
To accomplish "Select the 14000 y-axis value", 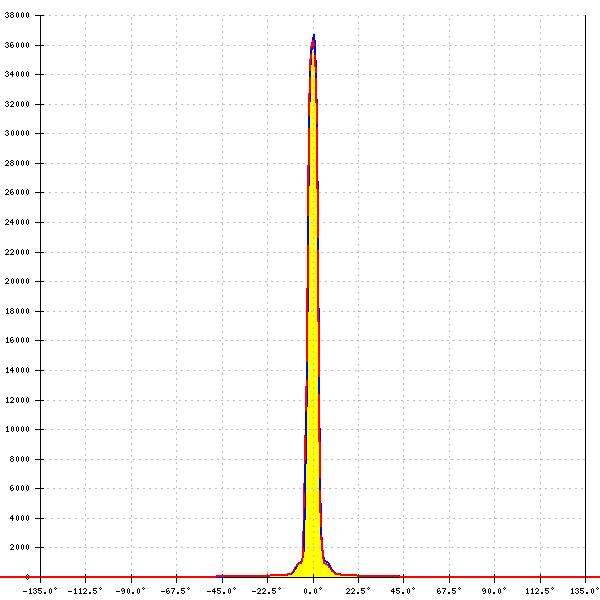I will click(17, 370).
